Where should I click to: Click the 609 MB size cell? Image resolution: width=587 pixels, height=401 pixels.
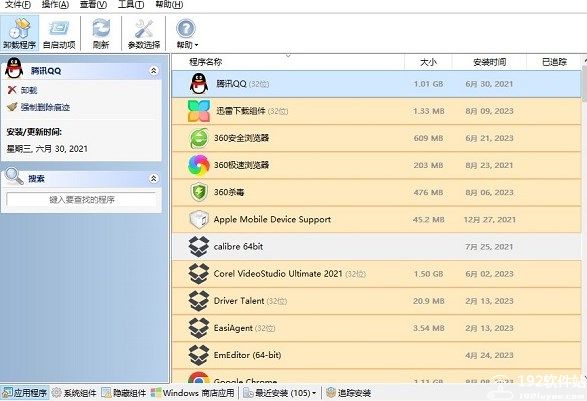pos(428,138)
